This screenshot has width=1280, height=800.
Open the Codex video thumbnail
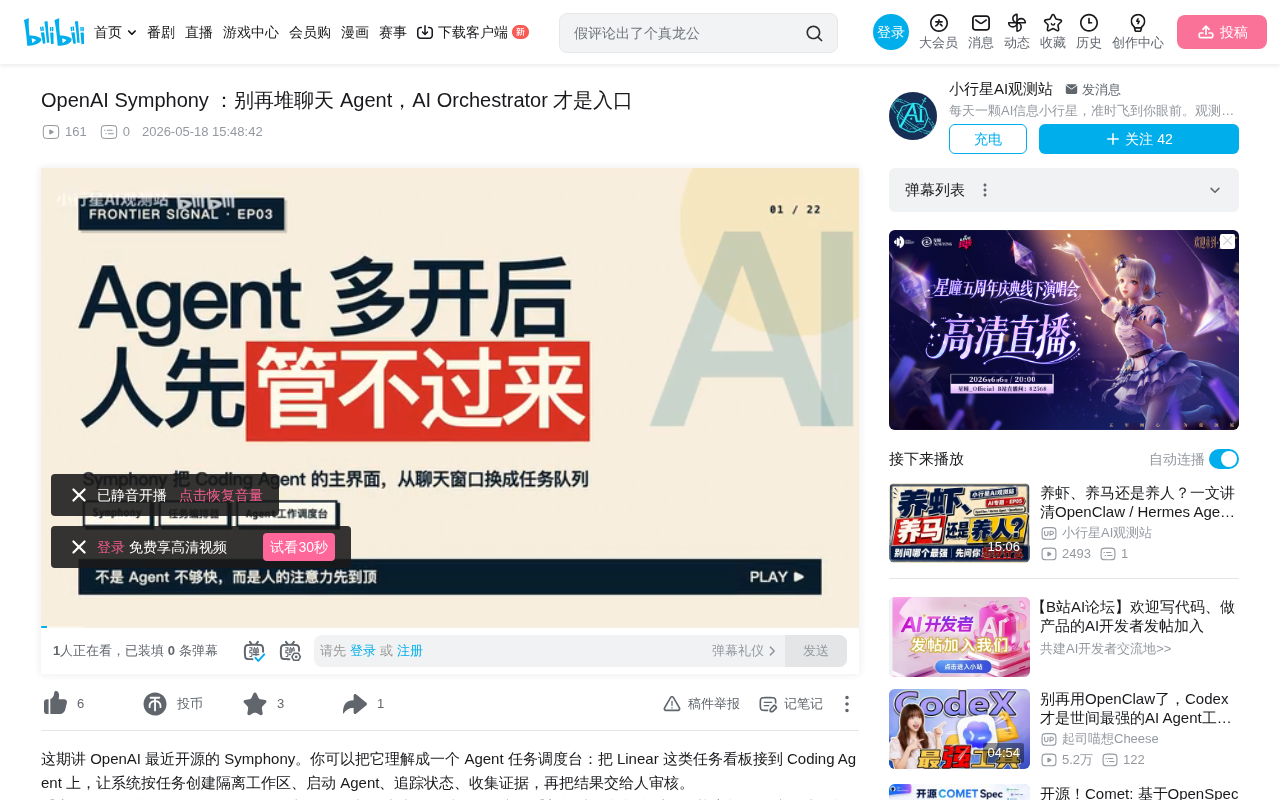[959, 729]
